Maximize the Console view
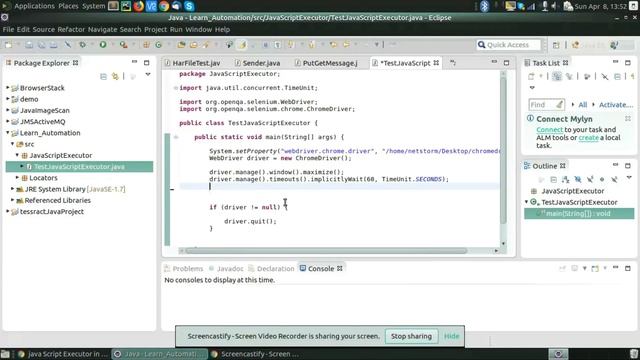This screenshot has width=640, height=360. [x=628, y=268]
